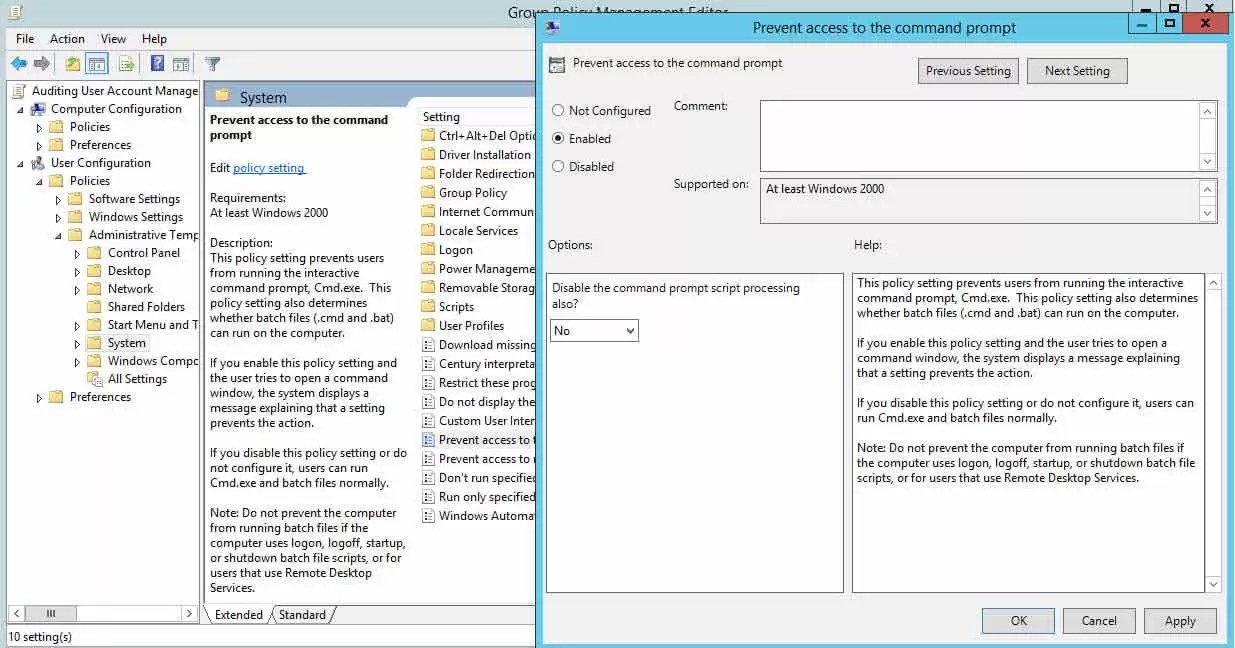
Task: Click the Help icon in the toolbar
Action: [158, 63]
